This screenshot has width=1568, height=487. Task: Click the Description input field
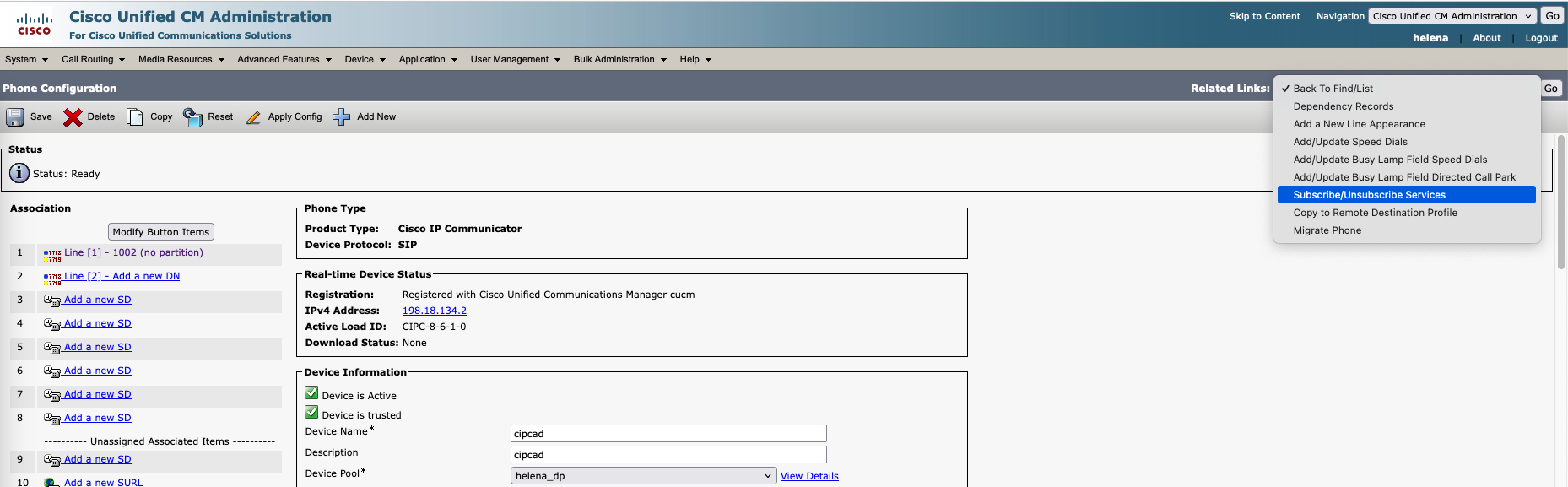point(668,454)
